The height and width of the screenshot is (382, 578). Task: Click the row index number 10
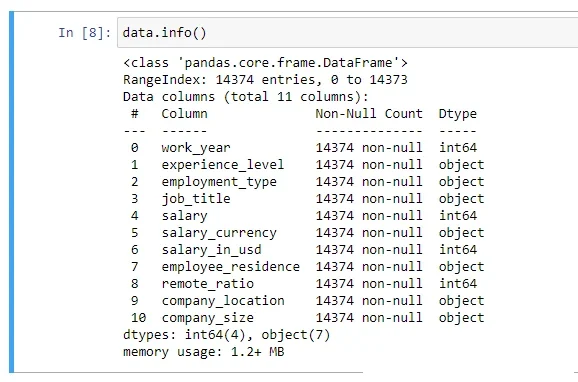click(x=139, y=317)
